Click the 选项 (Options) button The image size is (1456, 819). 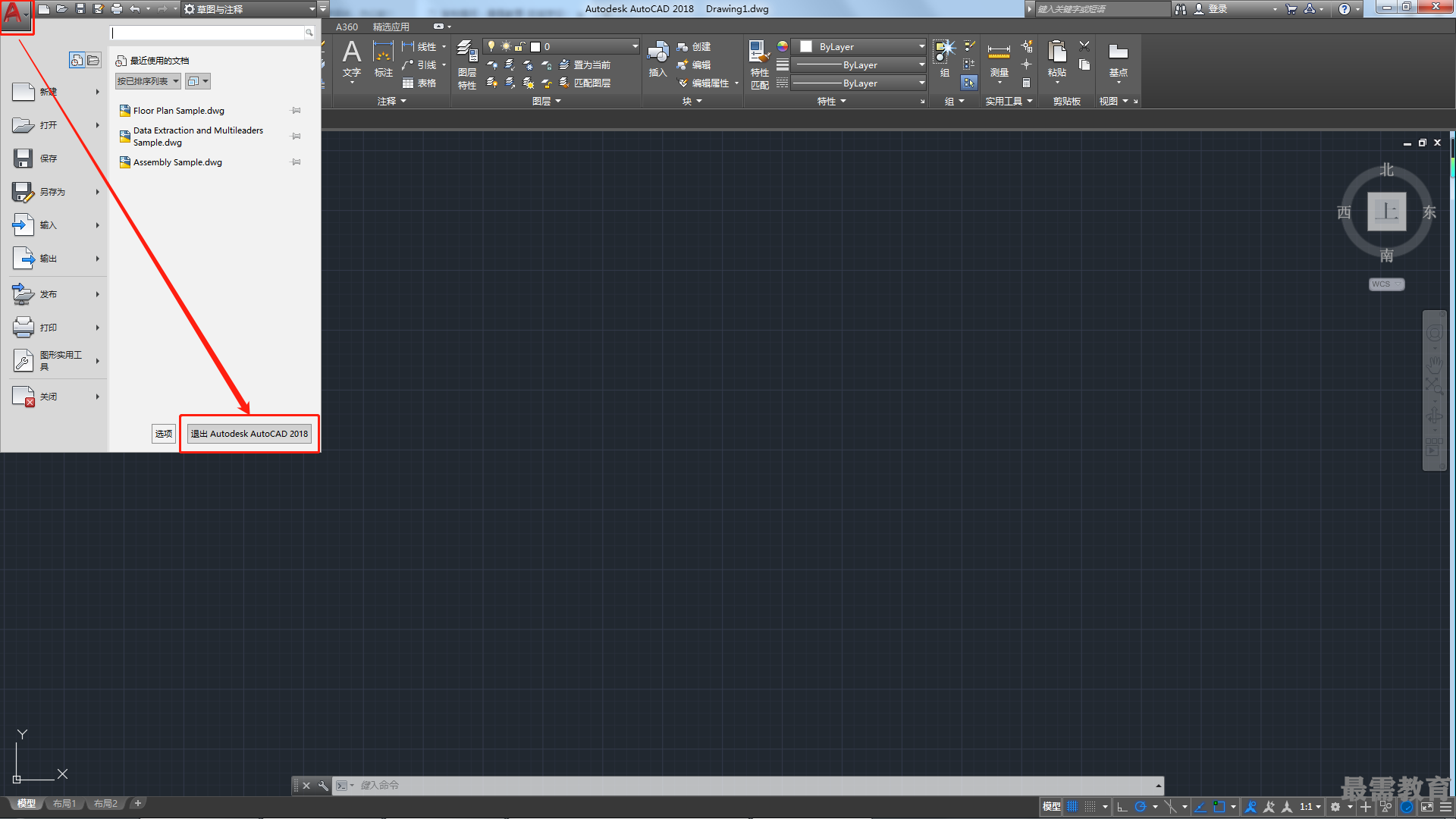164,434
